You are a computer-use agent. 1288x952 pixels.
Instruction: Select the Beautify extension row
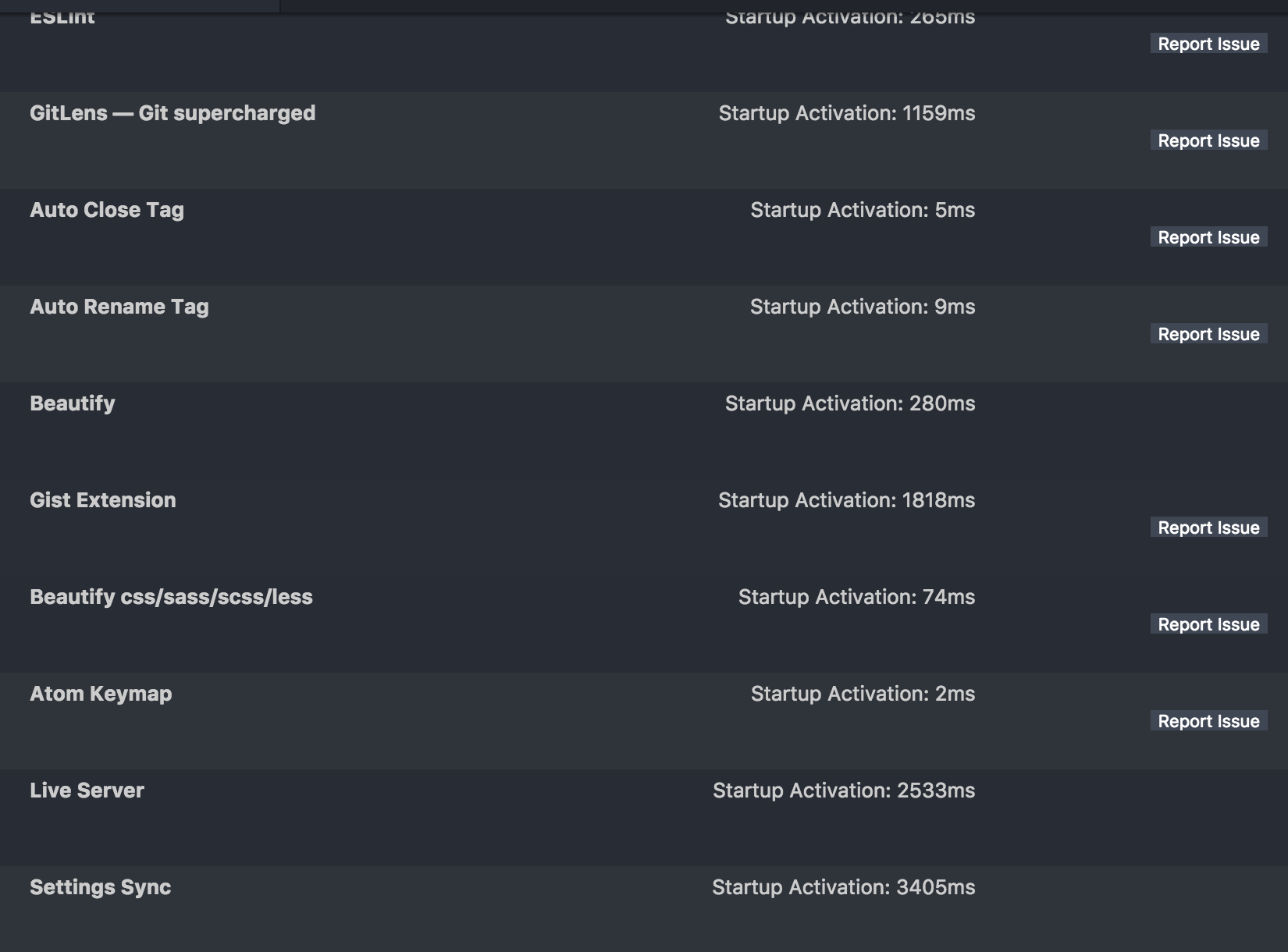point(72,403)
